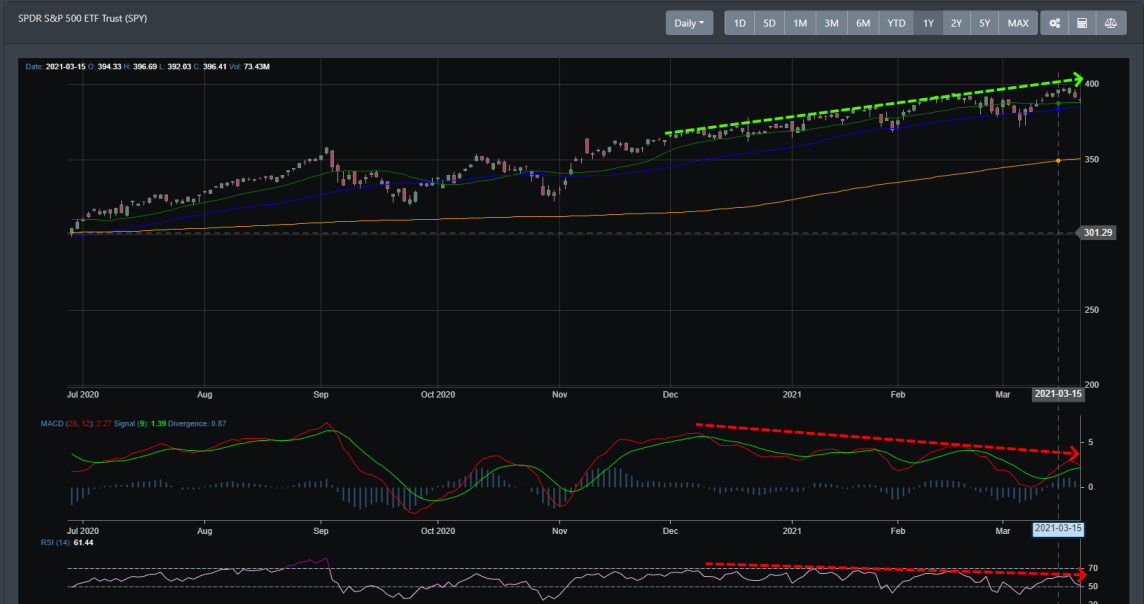Image resolution: width=1144 pixels, height=604 pixels.
Task: Click the Date 2021-03-15 readout at chart top
Action: 55,66
